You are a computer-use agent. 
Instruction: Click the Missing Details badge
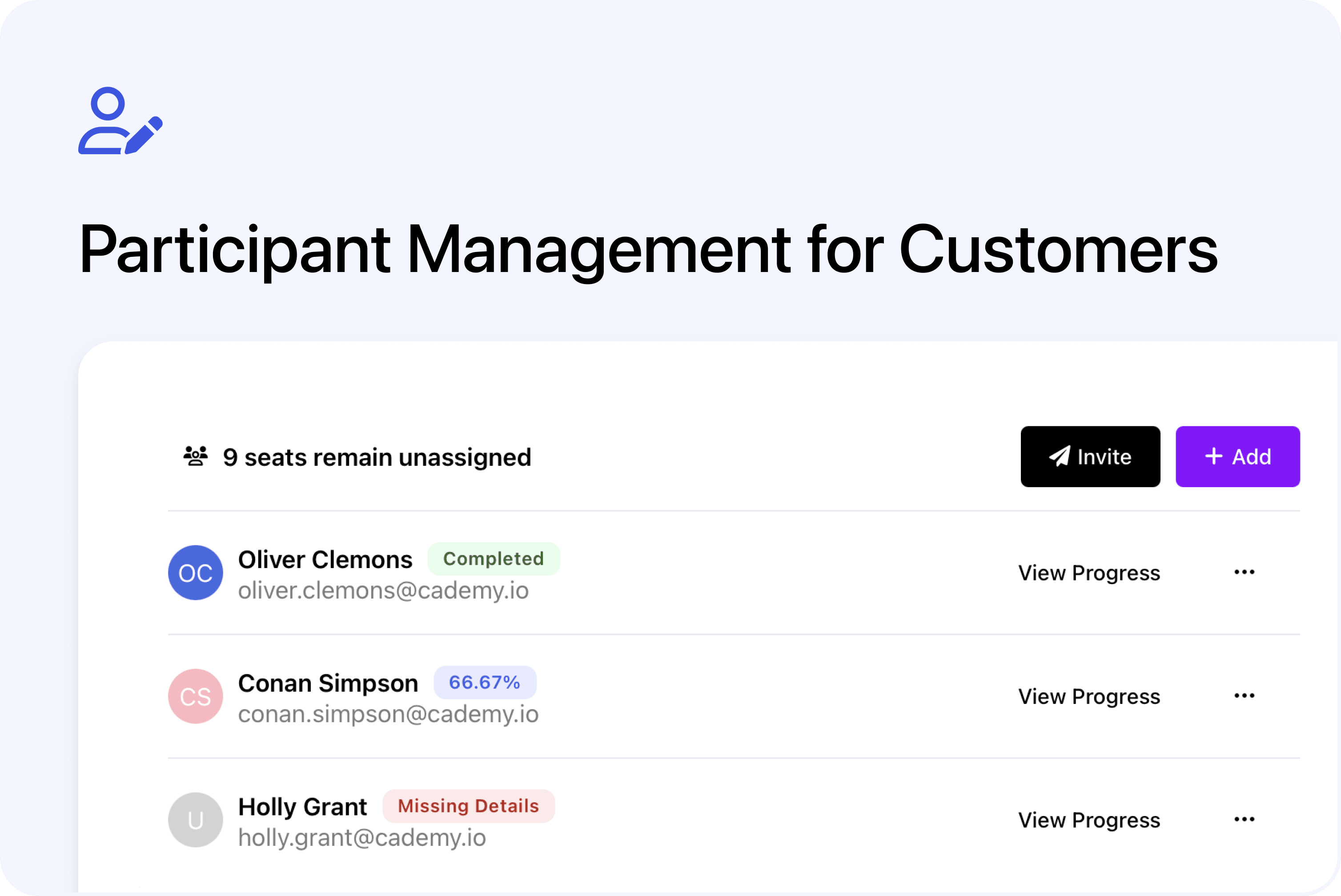469,806
